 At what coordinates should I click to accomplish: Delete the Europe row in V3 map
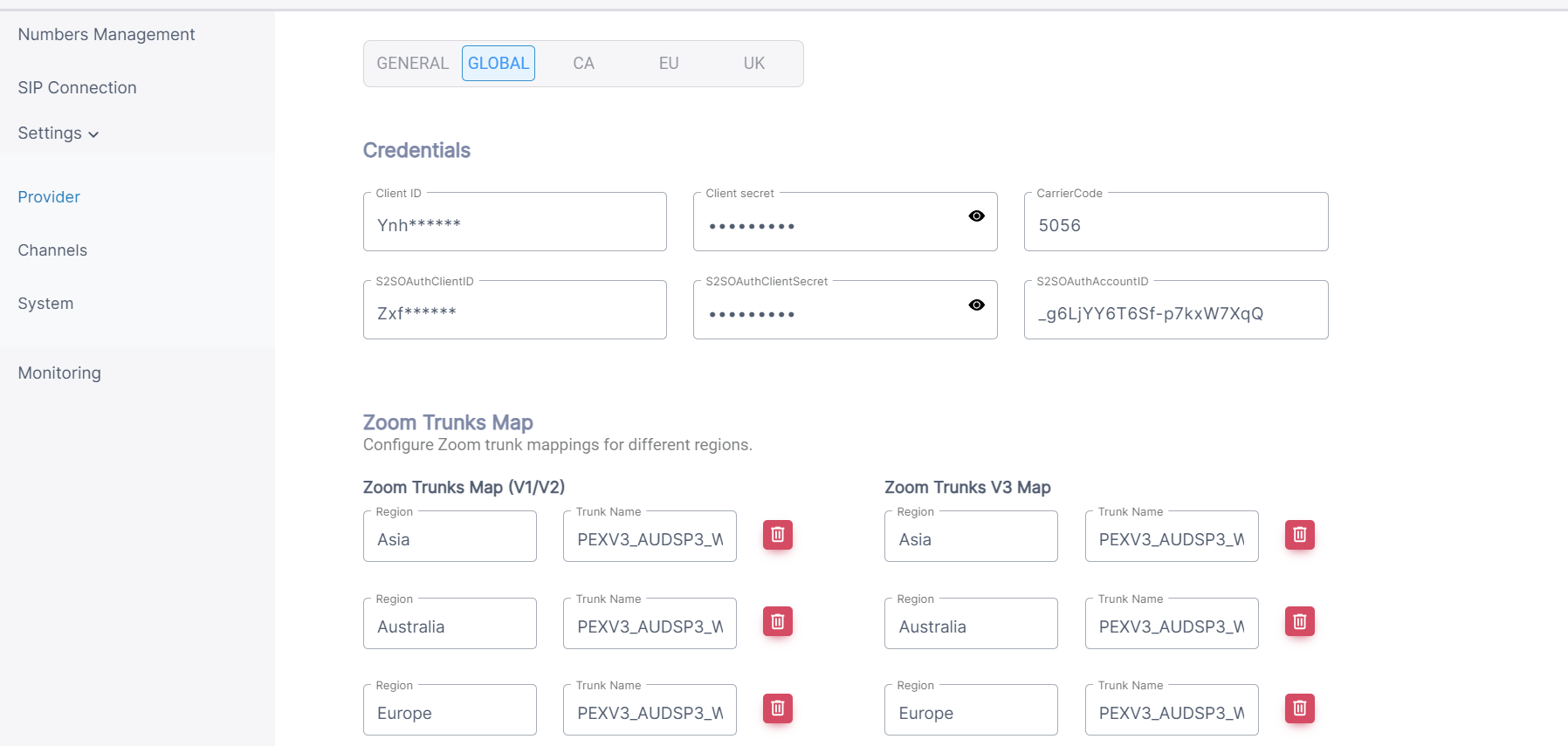[1299, 708]
